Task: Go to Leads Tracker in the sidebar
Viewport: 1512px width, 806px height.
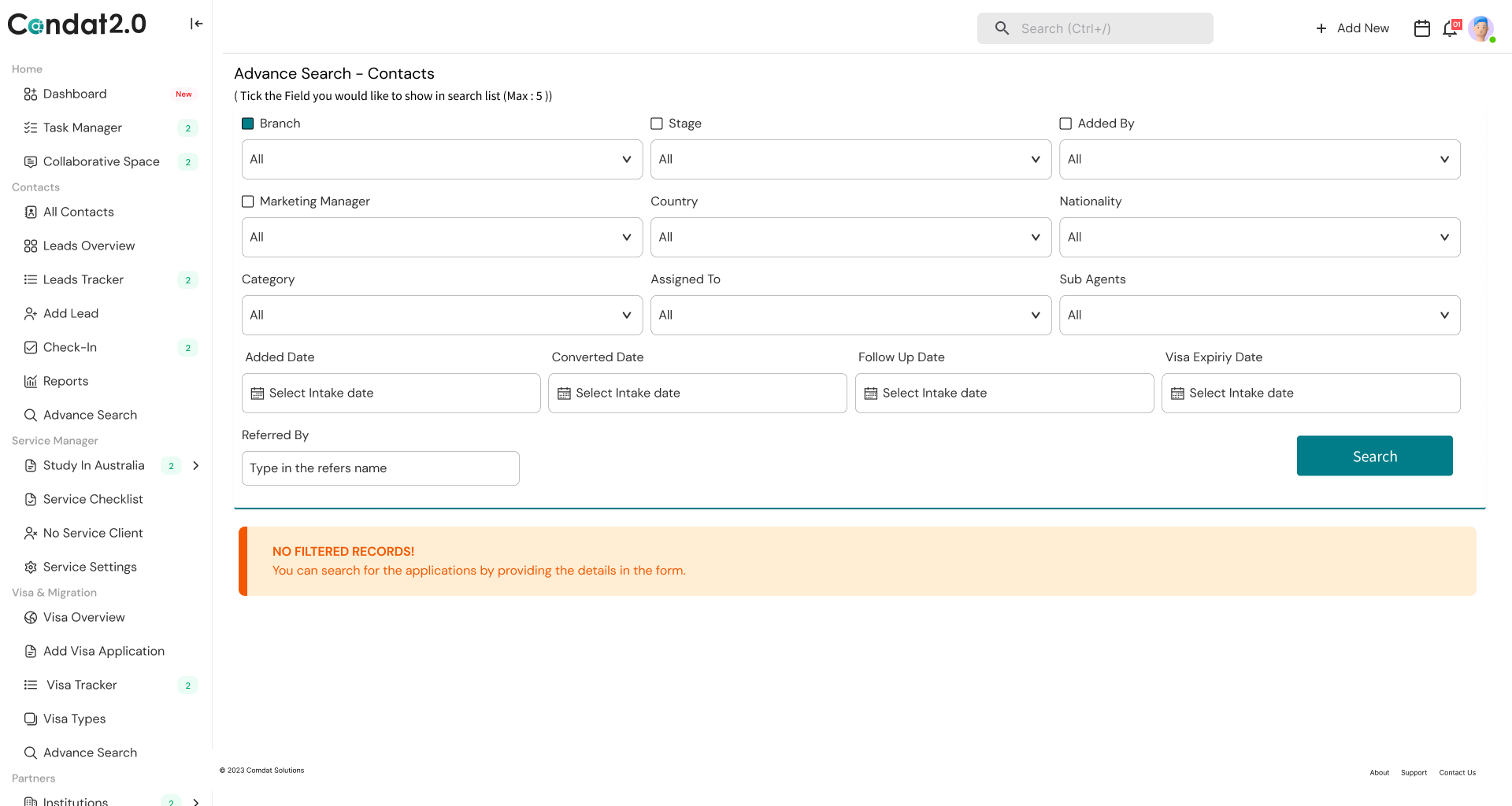Action: [83, 279]
